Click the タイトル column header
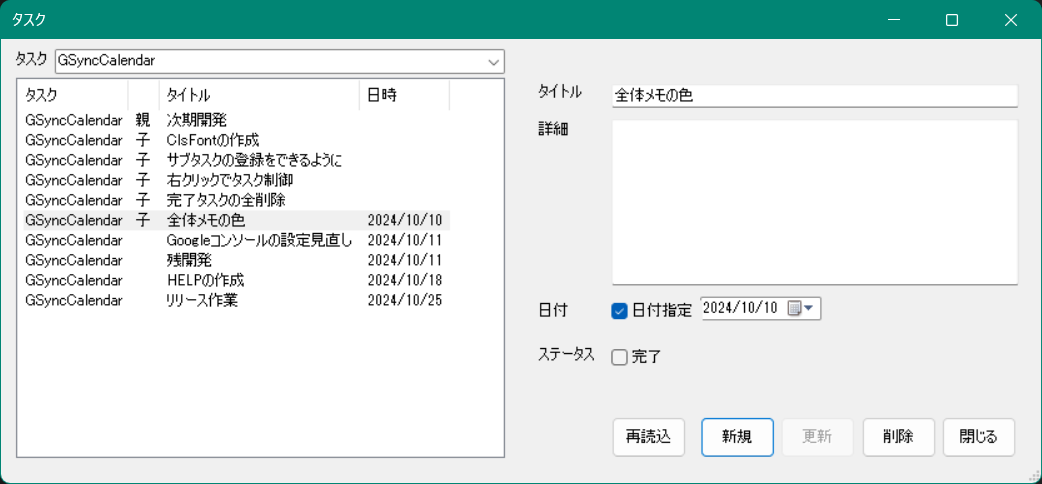The width and height of the screenshot is (1042, 484). (258, 95)
